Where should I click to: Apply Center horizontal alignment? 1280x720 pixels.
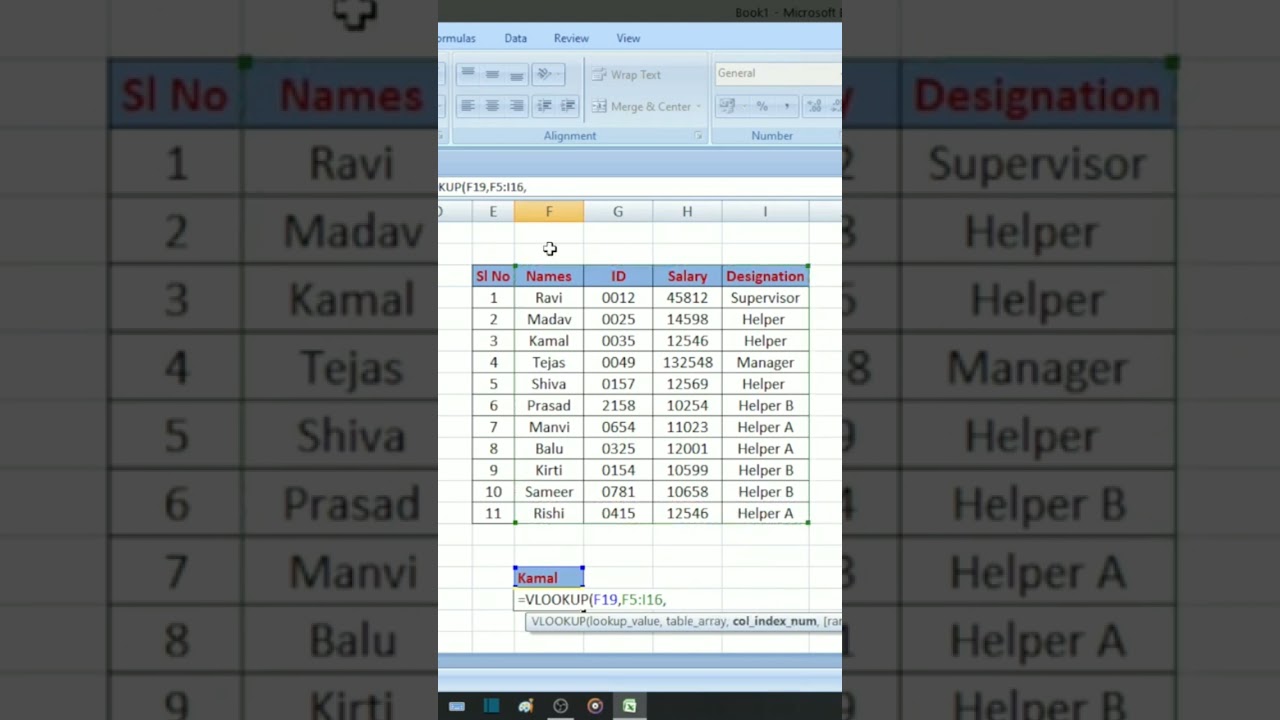pos(492,106)
